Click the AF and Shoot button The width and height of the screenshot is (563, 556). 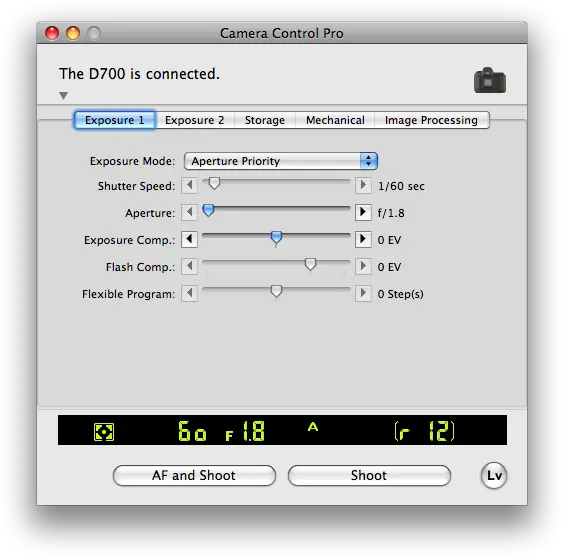click(x=194, y=476)
